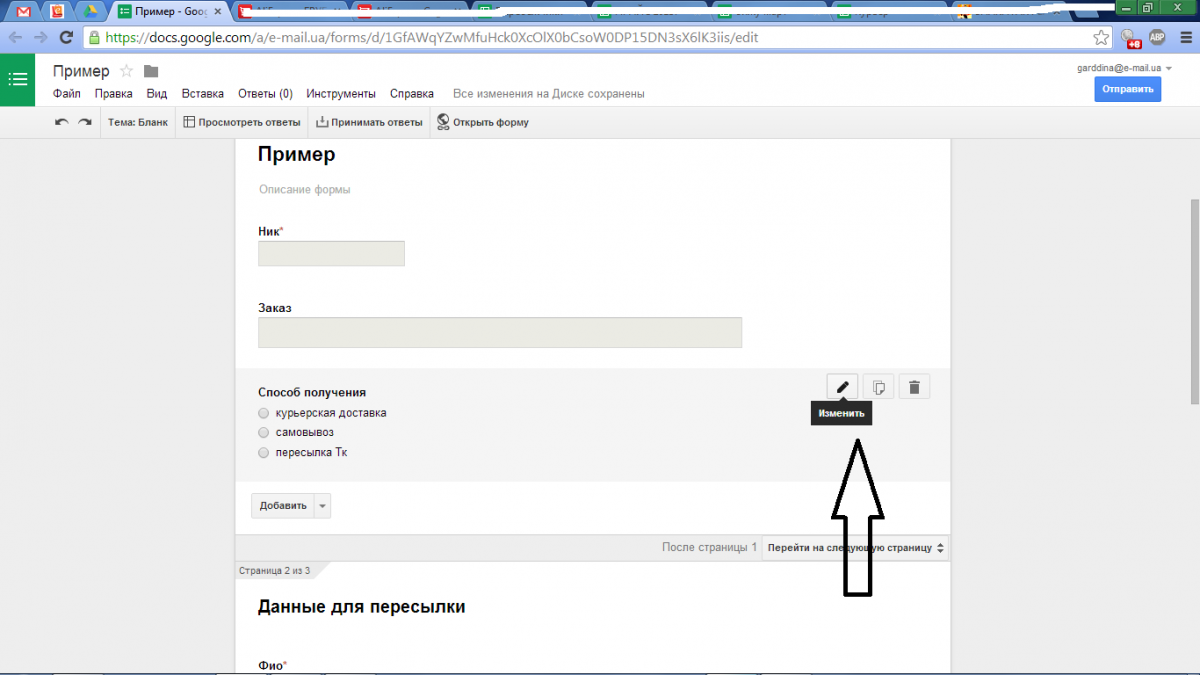Delete the Способ получения question via trash icon

[x=914, y=386]
